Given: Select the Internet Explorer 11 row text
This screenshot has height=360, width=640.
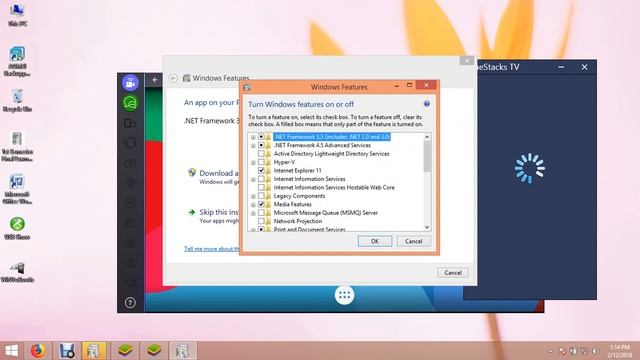Looking at the screenshot, I should pos(298,171).
